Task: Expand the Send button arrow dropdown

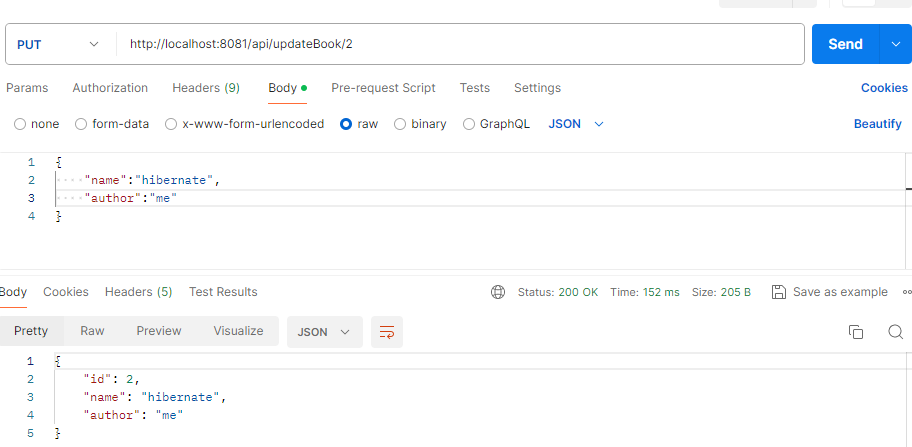Action: click(x=896, y=44)
